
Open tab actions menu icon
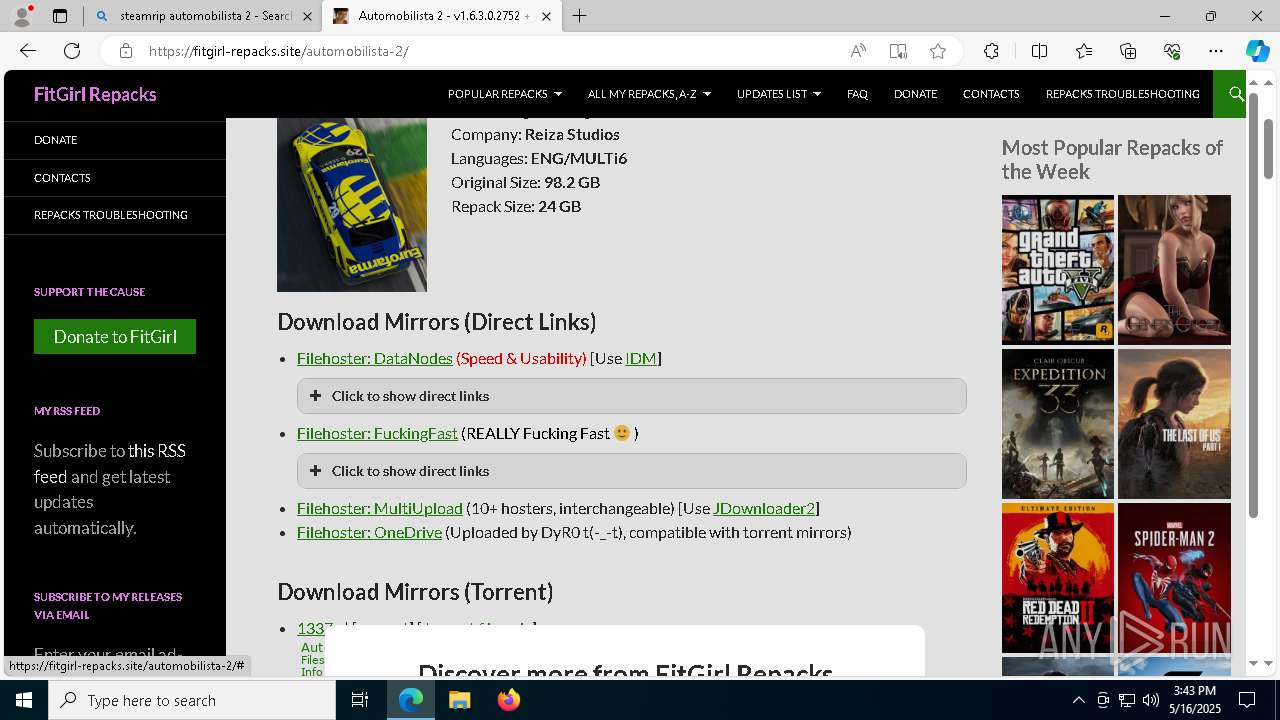pyautogui.click(x=60, y=16)
